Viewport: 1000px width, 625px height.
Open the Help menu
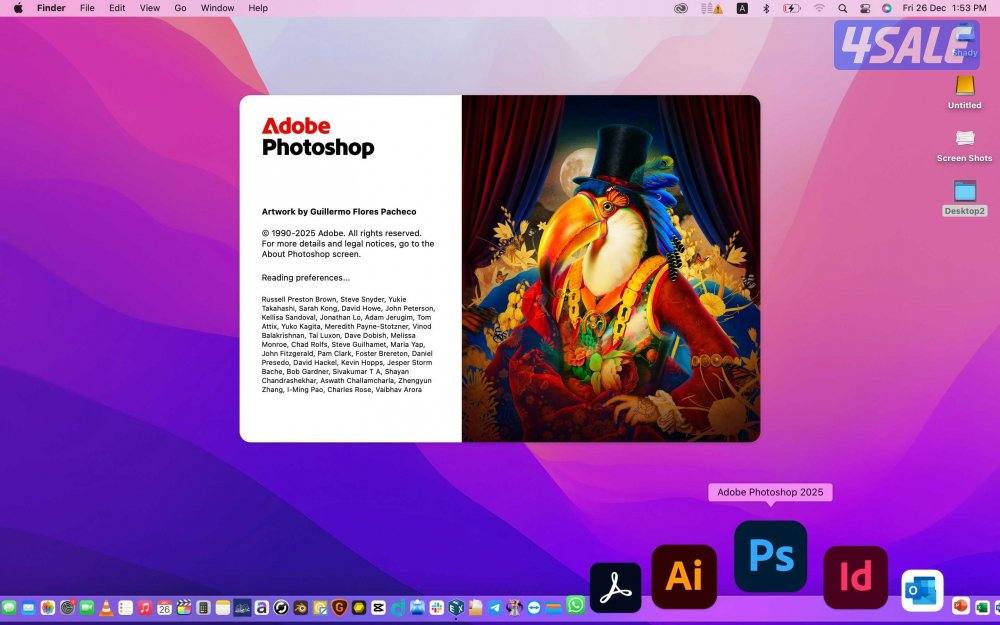click(x=258, y=8)
